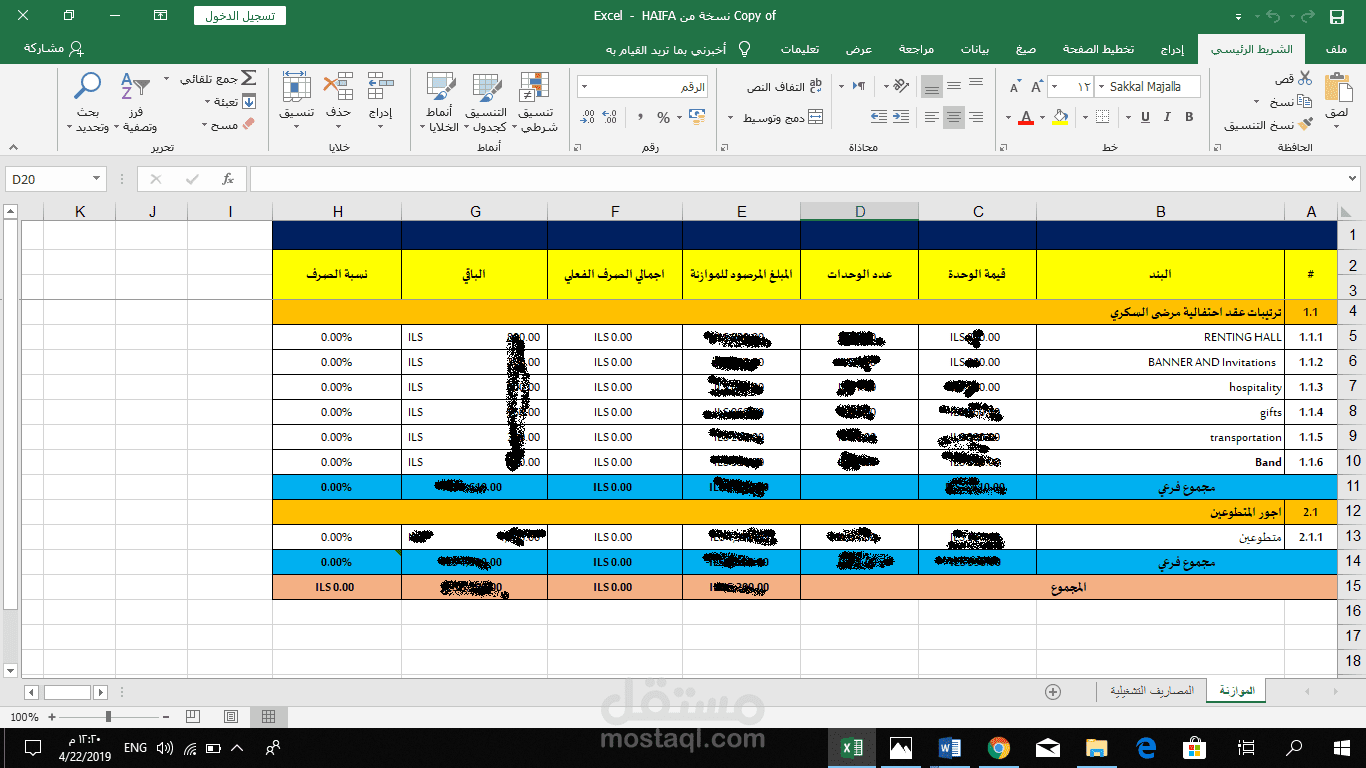Decrease font size with small A icon

click(1014, 87)
